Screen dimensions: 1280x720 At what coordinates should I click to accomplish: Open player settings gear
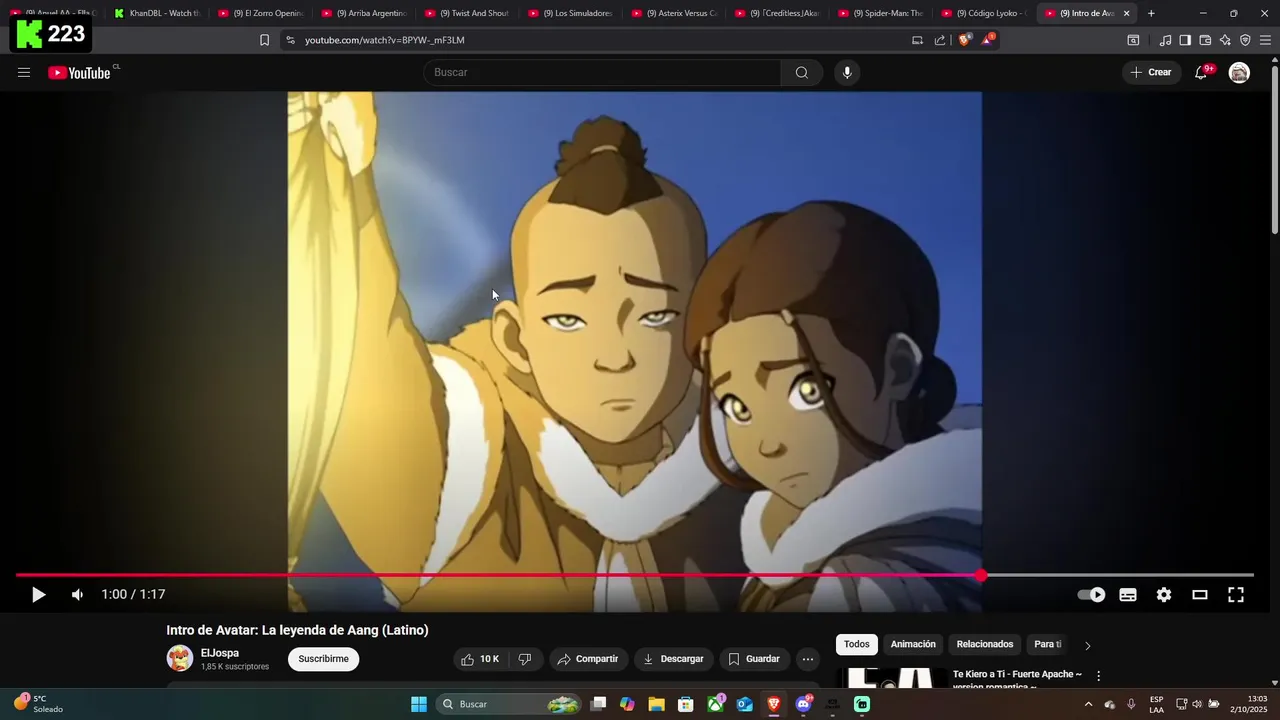(x=1164, y=594)
